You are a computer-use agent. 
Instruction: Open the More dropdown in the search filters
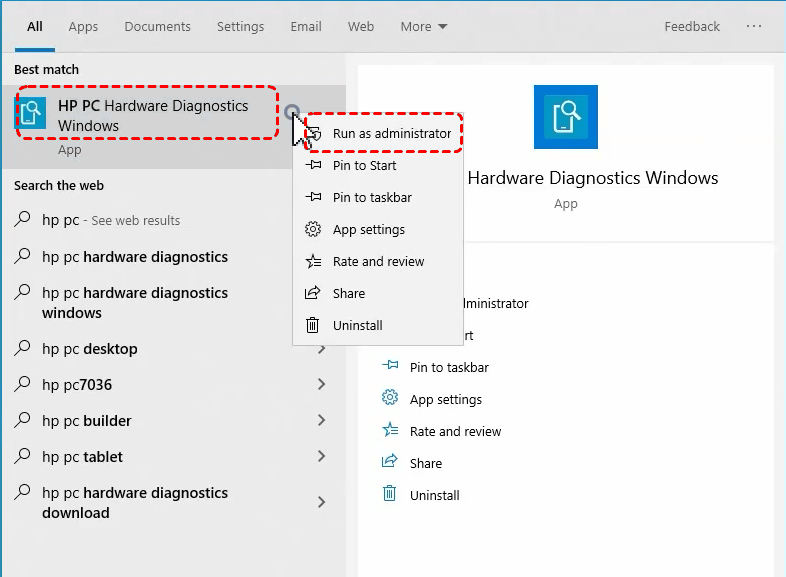pos(424,27)
